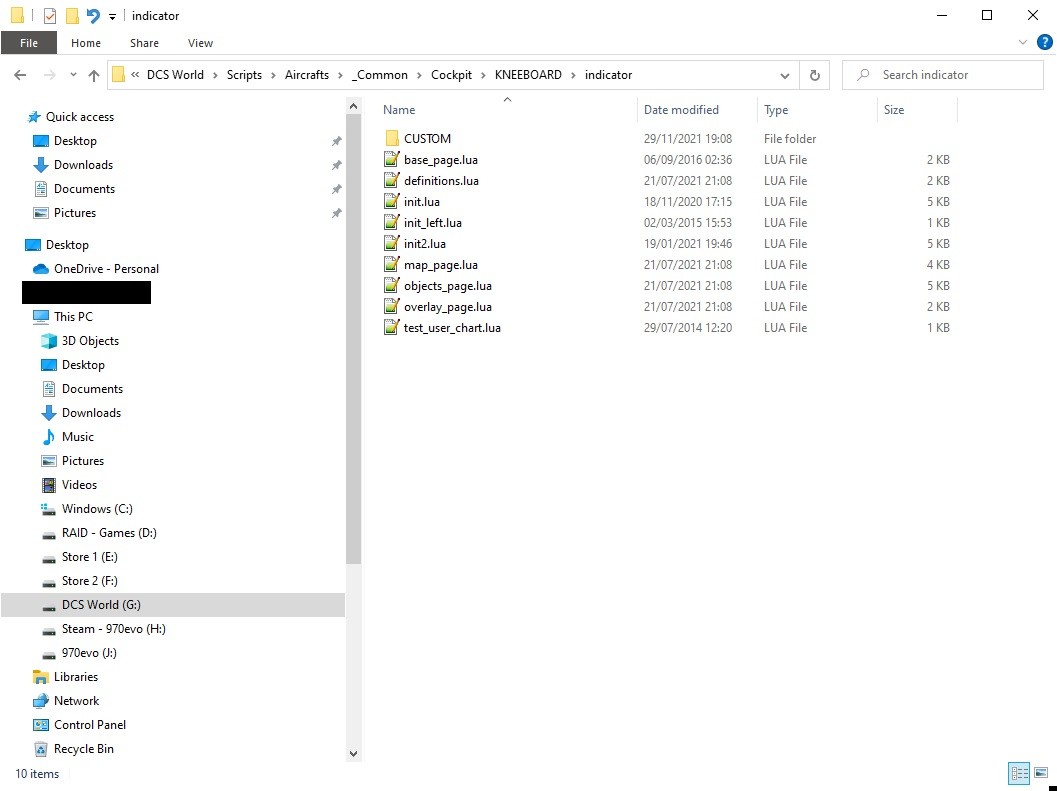Image resolution: width=1057 pixels, height=791 pixels.
Task: Open the Quick Access Toolbar customize arrow
Action: (x=113, y=16)
